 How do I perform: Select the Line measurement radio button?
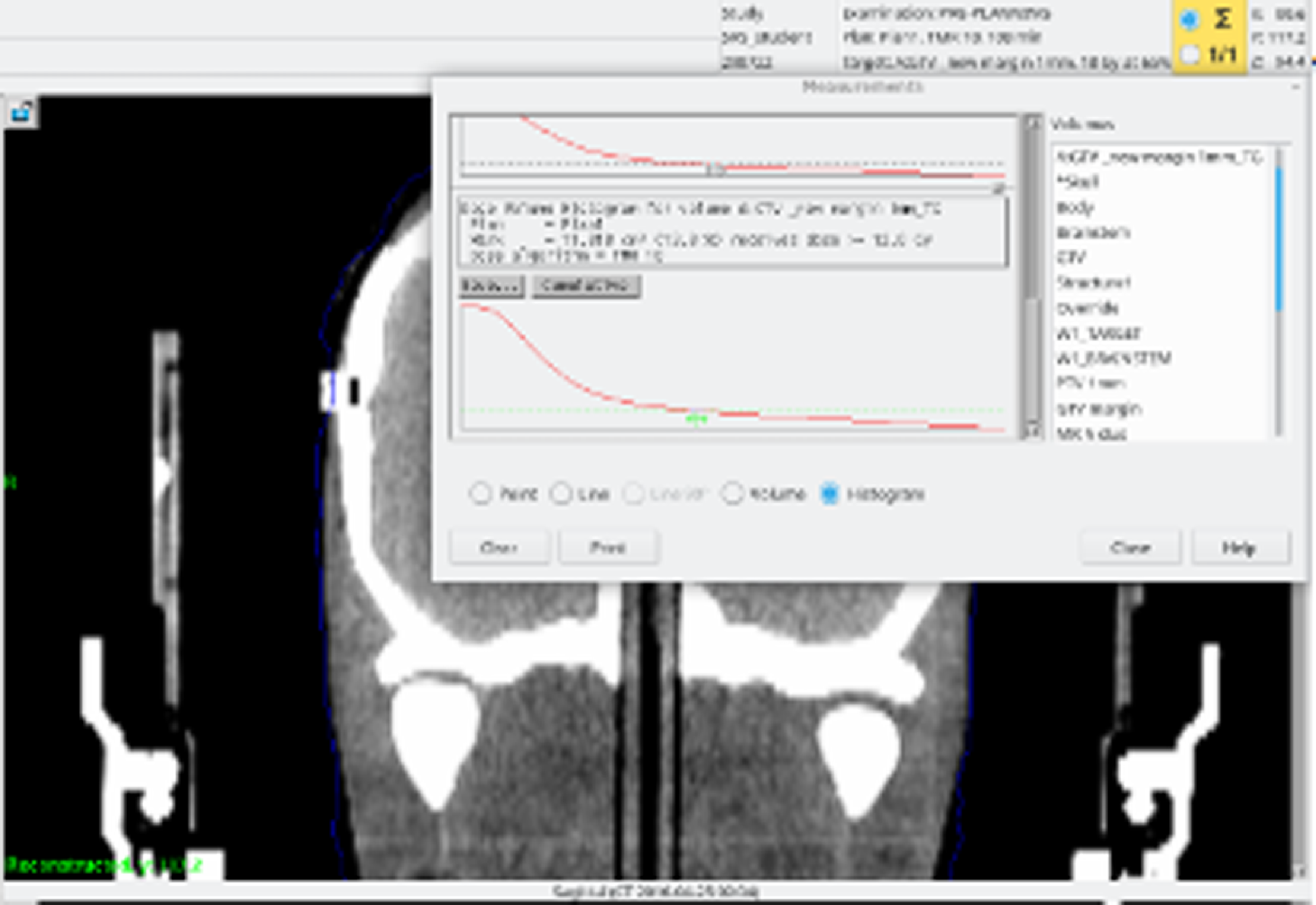[x=561, y=493]
